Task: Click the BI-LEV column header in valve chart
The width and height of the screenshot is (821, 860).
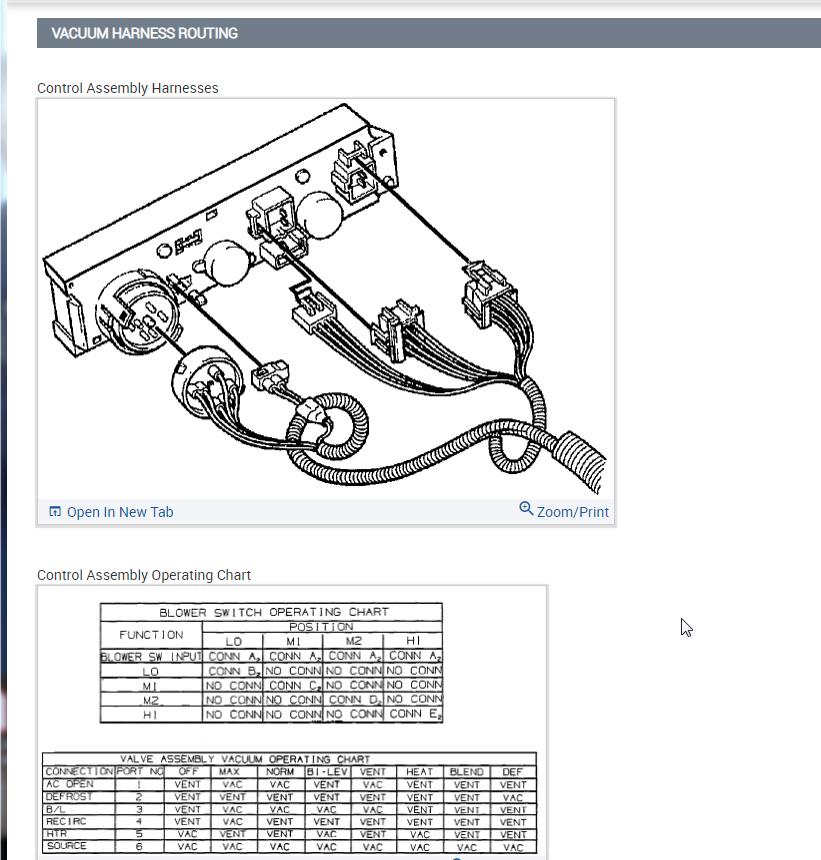Action: [327, 772]
